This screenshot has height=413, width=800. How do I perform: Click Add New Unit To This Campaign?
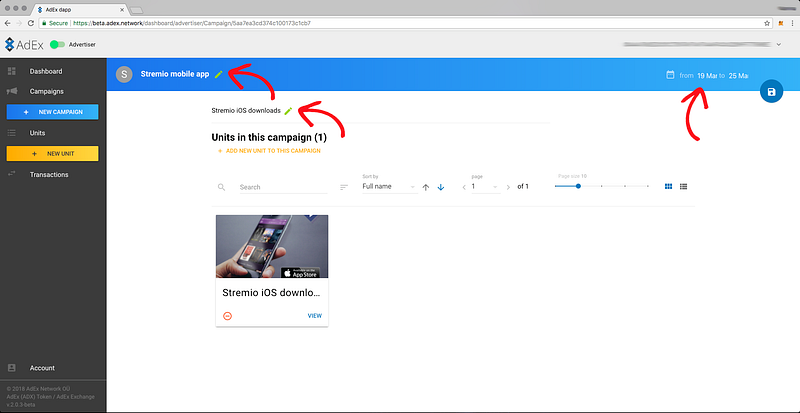(x=269, y=151)
